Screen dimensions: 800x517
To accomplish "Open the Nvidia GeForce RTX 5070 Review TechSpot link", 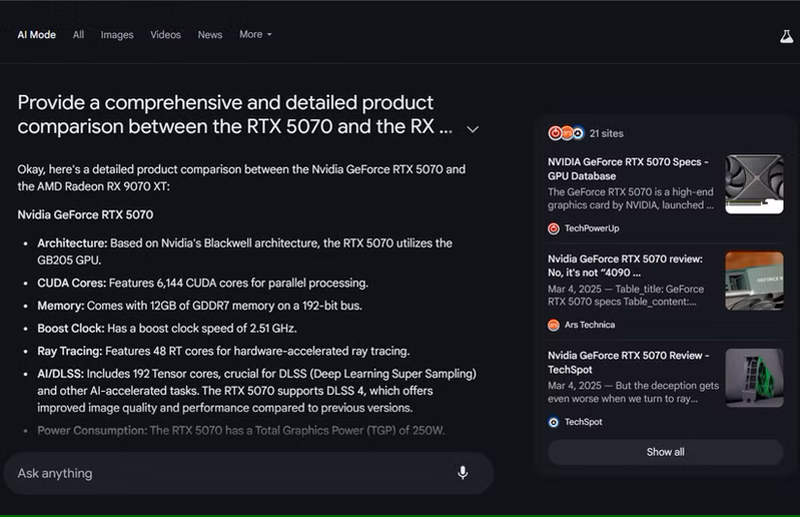I will coord(629,362).
